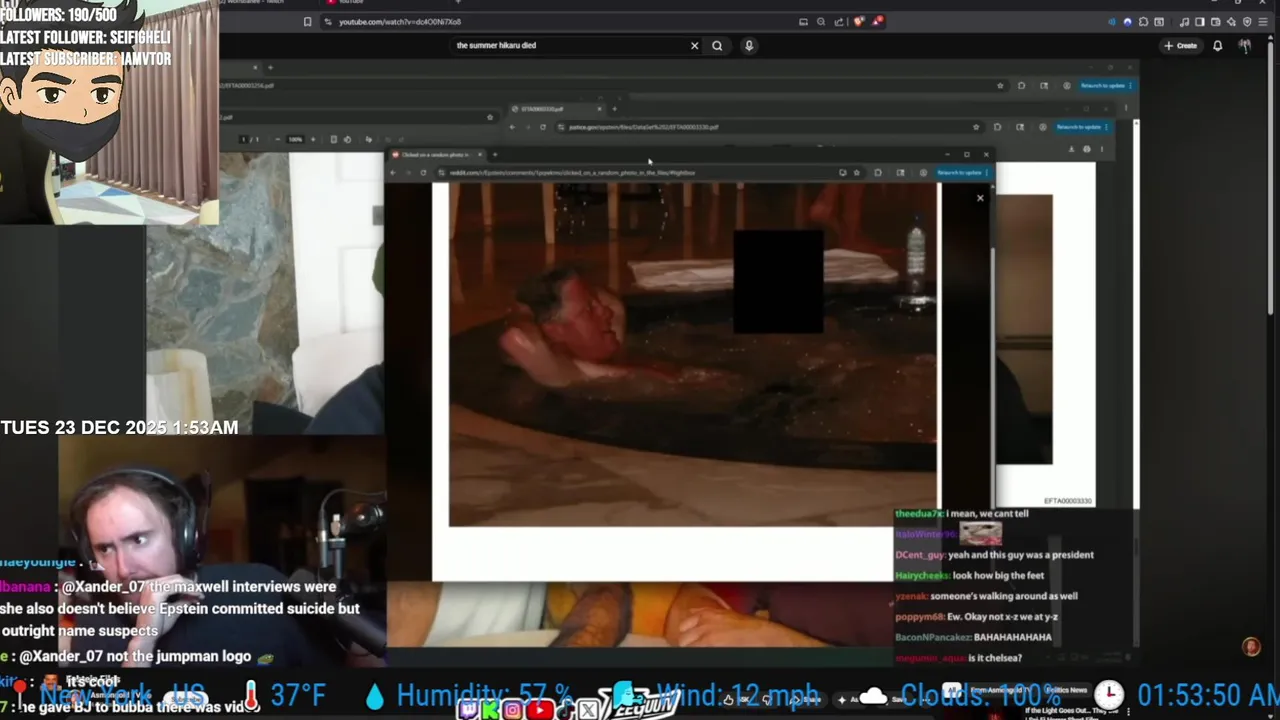Open YouTube notifications bell
This screenshot has height=720, width=1280.
(1217, 45)
